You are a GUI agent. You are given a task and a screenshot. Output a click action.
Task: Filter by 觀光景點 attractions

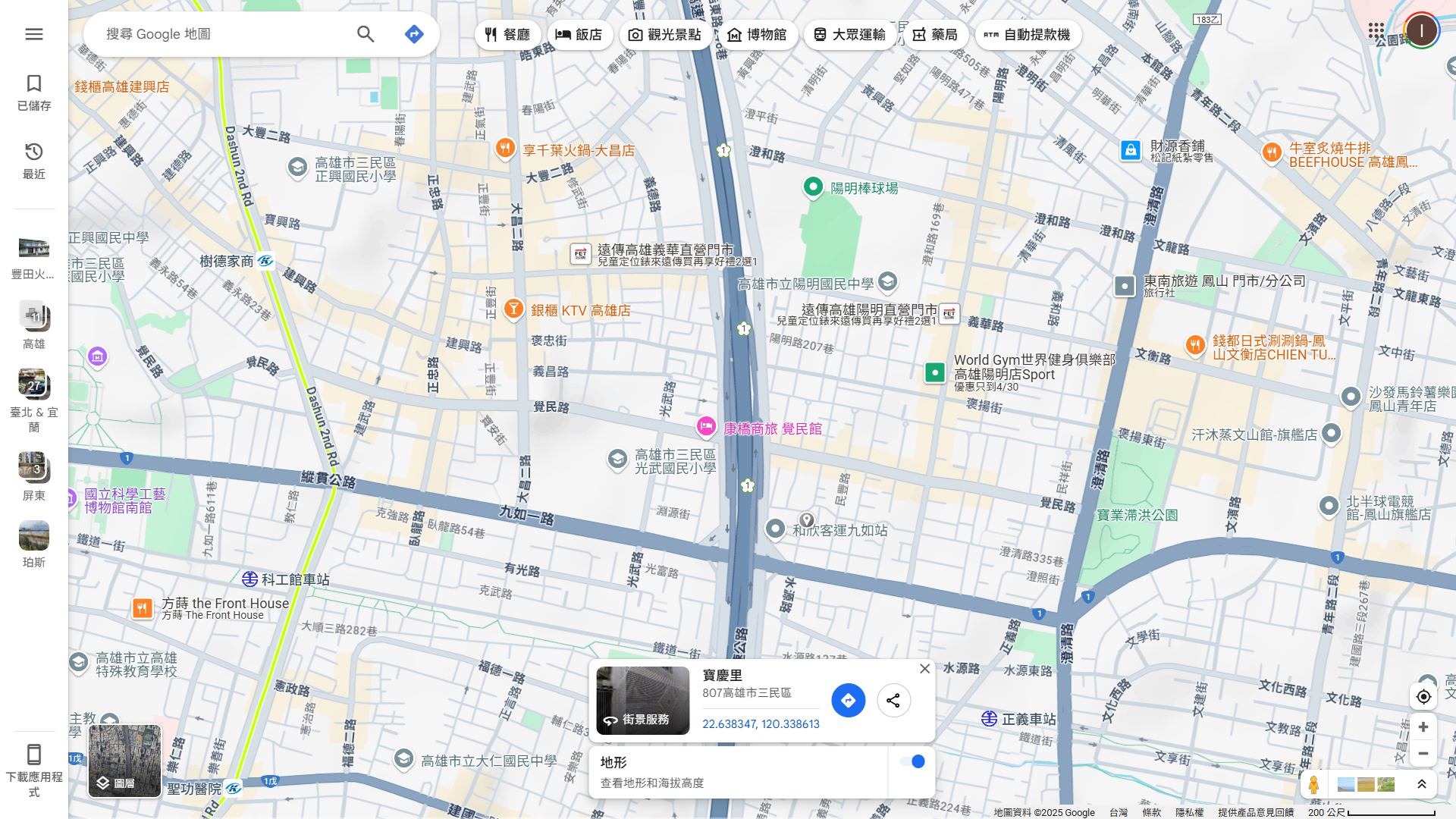[665, 34]
